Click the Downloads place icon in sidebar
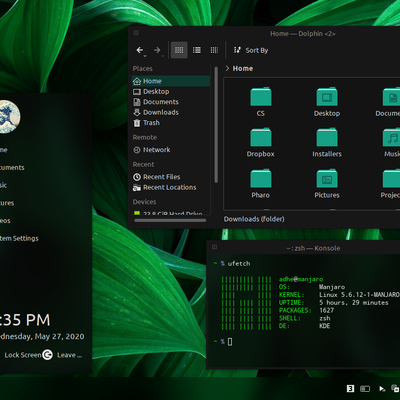Screen dimensions: 400x400 (137, 112)
